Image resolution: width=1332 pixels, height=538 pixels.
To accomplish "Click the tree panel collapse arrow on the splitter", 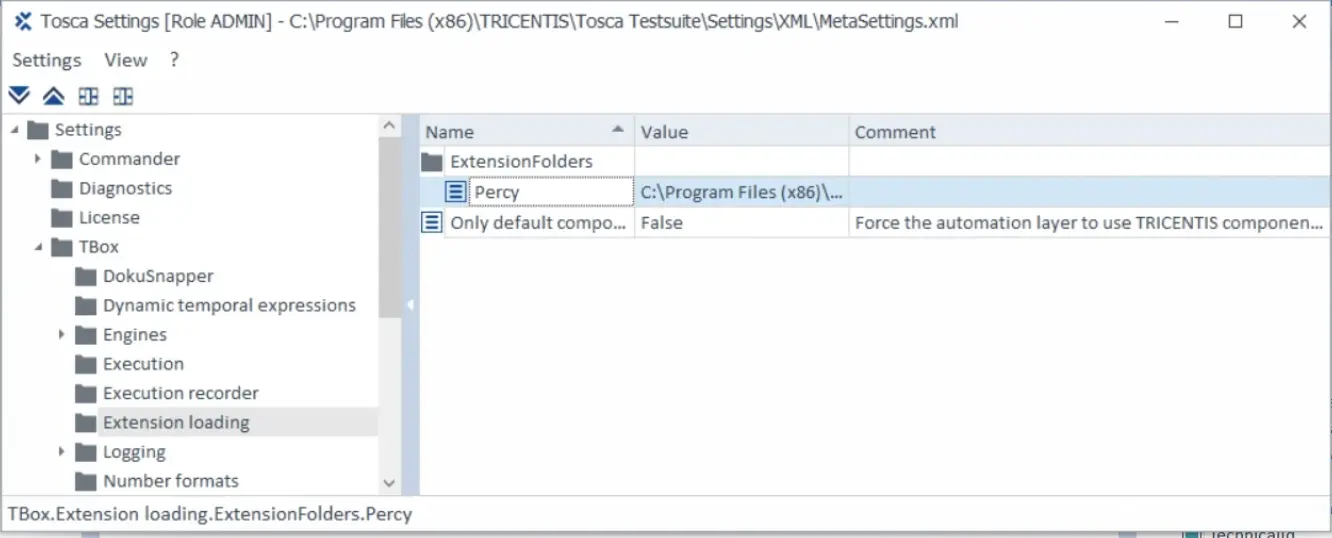I will (410, 305).
